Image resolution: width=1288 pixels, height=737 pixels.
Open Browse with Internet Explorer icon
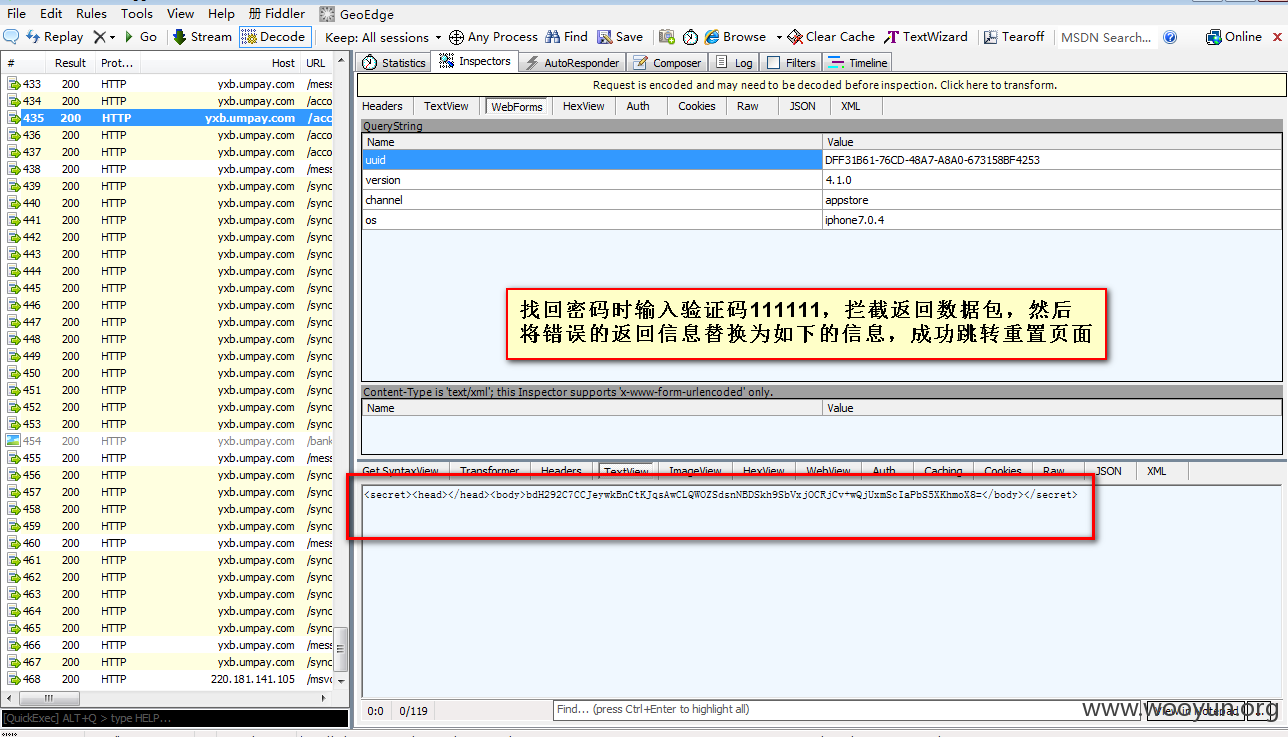tap(712, 37)
